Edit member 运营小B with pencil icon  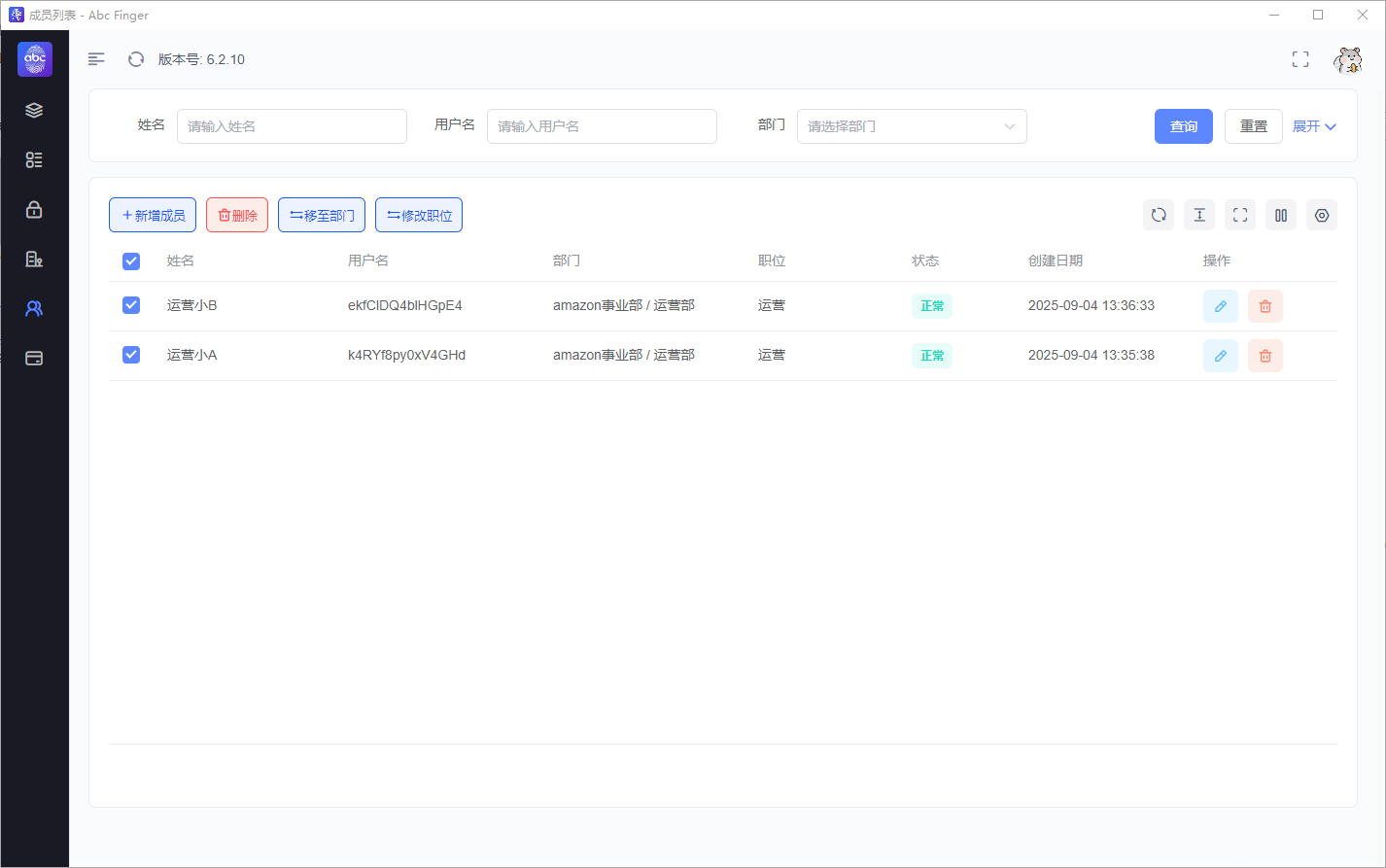pos(1221,306)
